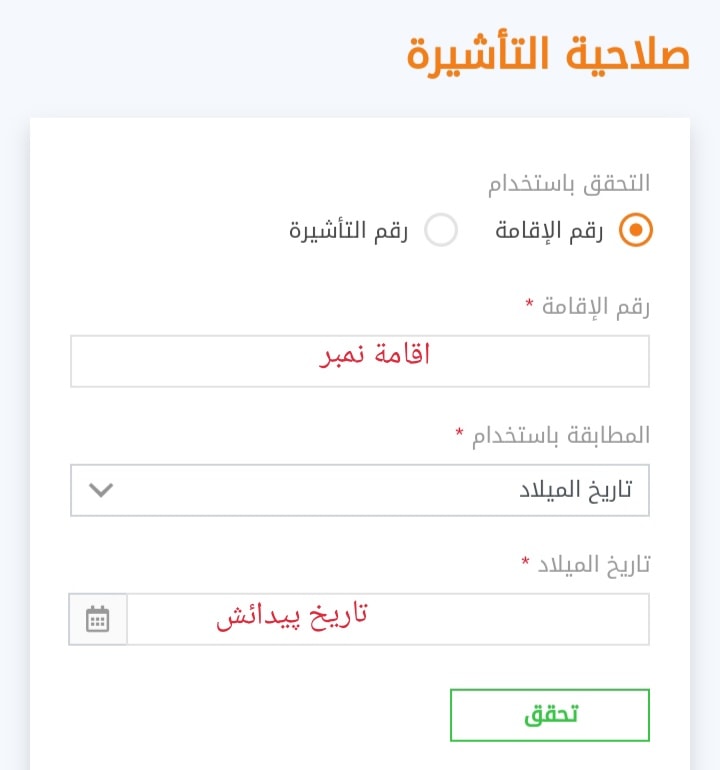Click the green تحقق verify button
Screen dimensions: 720x770
pyautogui.click(x=550, y=715)
